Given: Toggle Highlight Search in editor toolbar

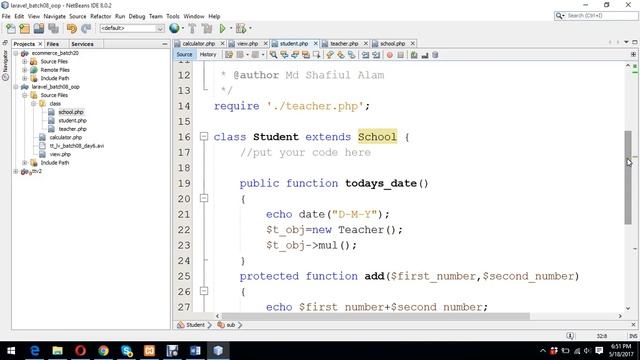Looking at the screenshot, I should coord(305,55).
